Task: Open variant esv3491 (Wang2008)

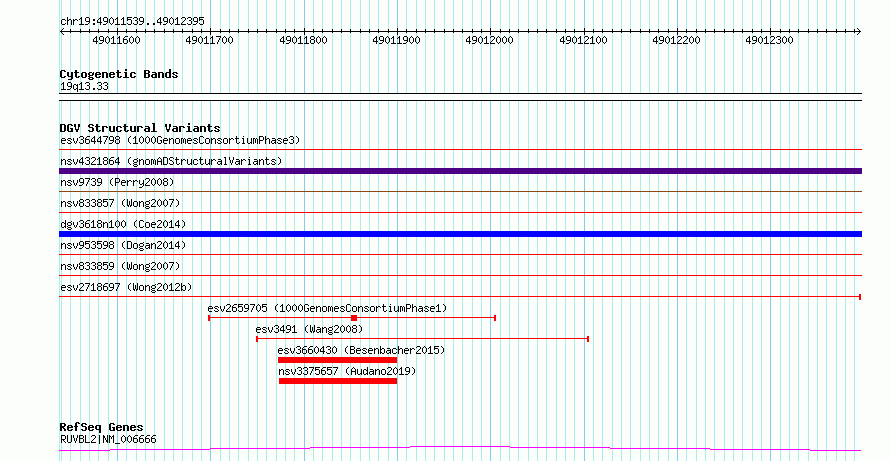Action: (309, 329)
